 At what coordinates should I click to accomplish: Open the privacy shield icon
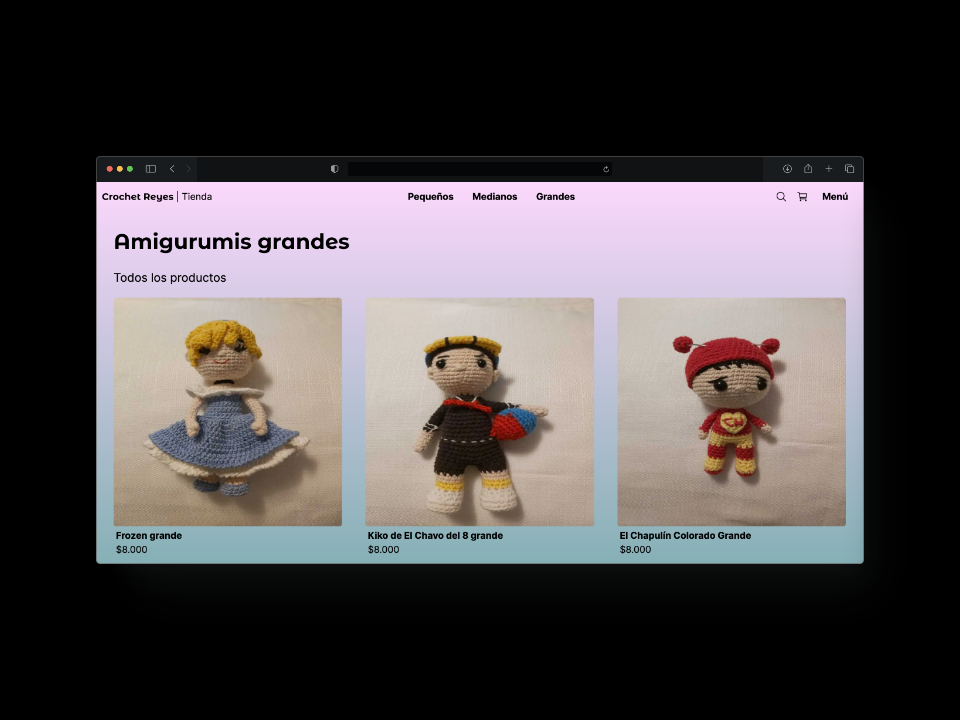coord(334,169)
